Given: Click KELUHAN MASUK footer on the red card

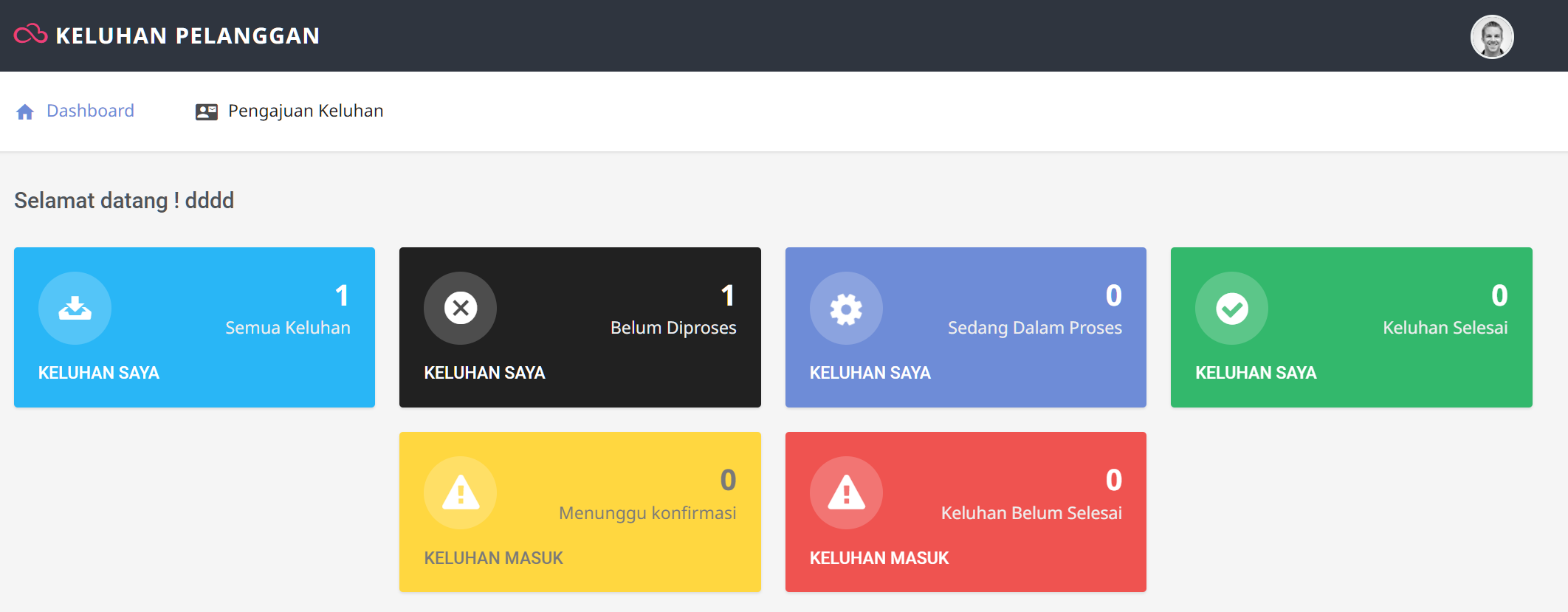Looking at the screenshot, I should [879, 558].
